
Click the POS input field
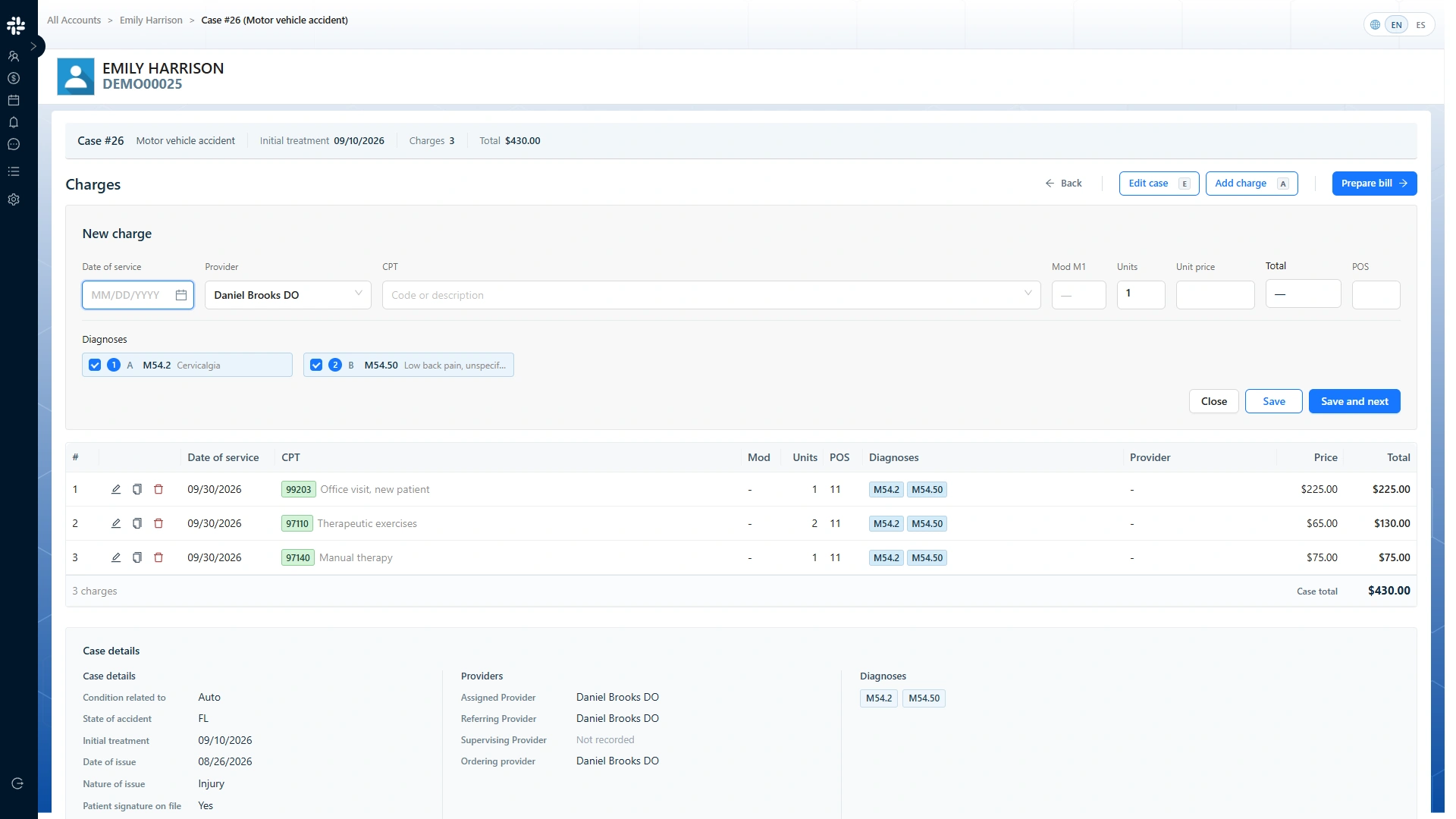[1376, 295]
